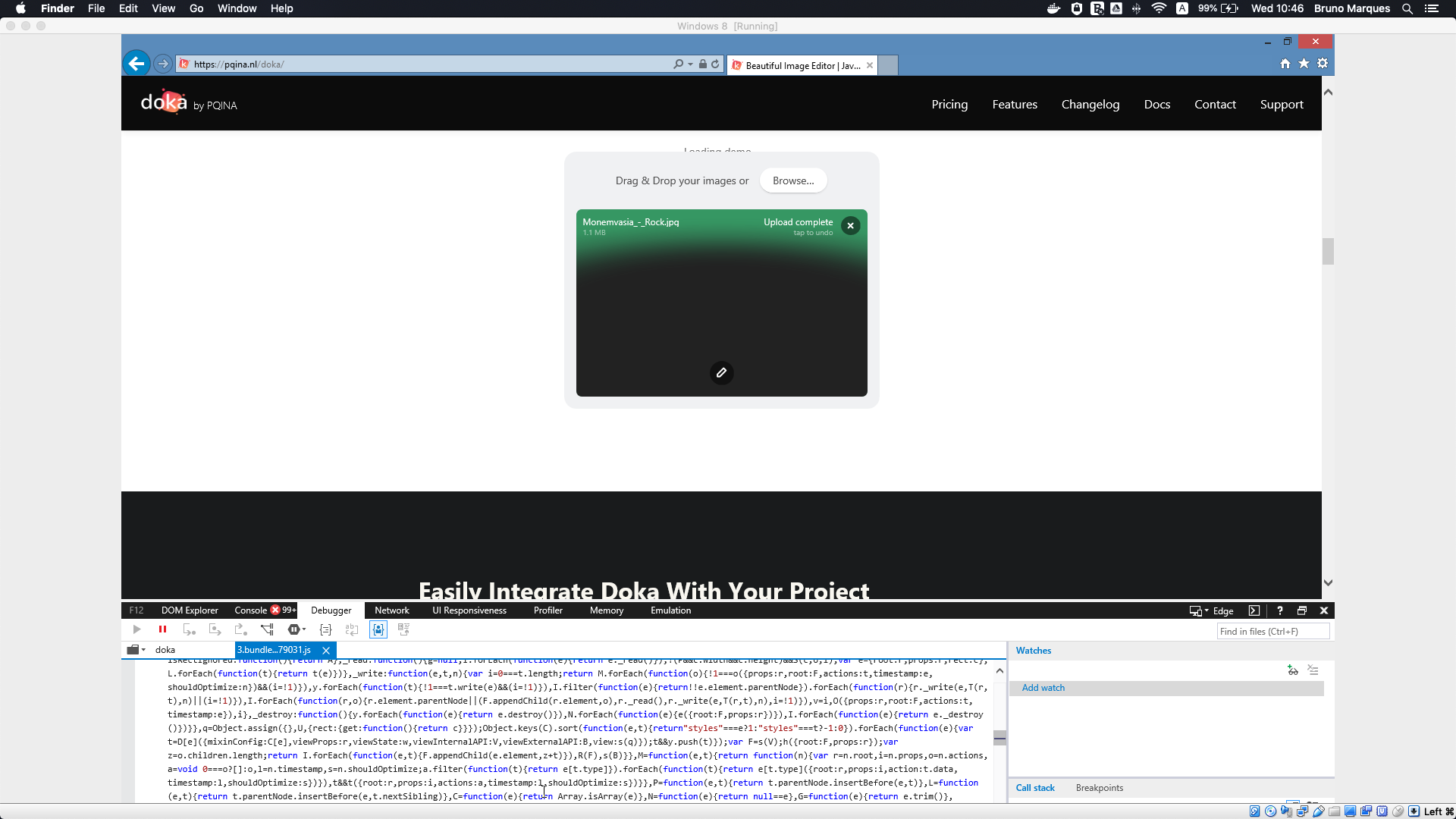1456x819 pixels.
Task: Click the Browse... button
Action: [793, 180]
